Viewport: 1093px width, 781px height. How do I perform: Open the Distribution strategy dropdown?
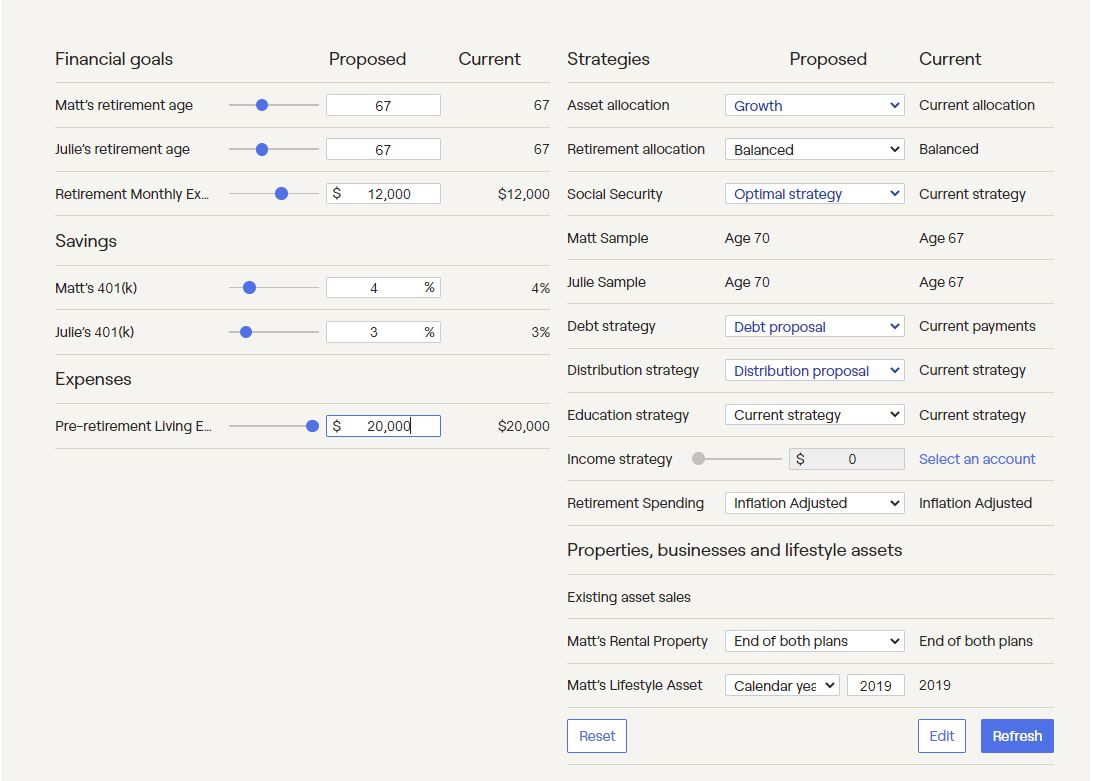814,370
